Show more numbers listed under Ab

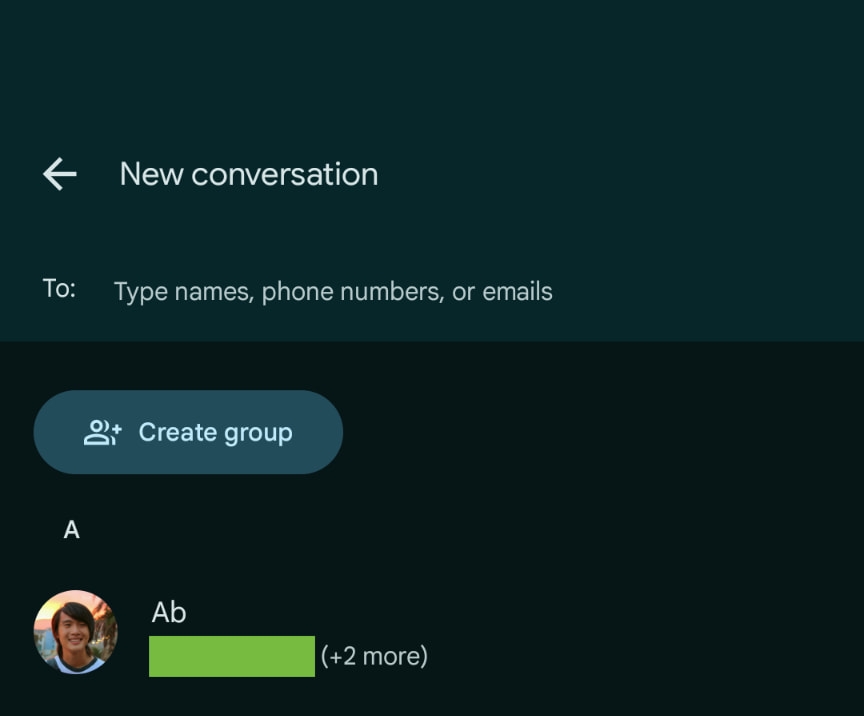click(x=374, y=656)
